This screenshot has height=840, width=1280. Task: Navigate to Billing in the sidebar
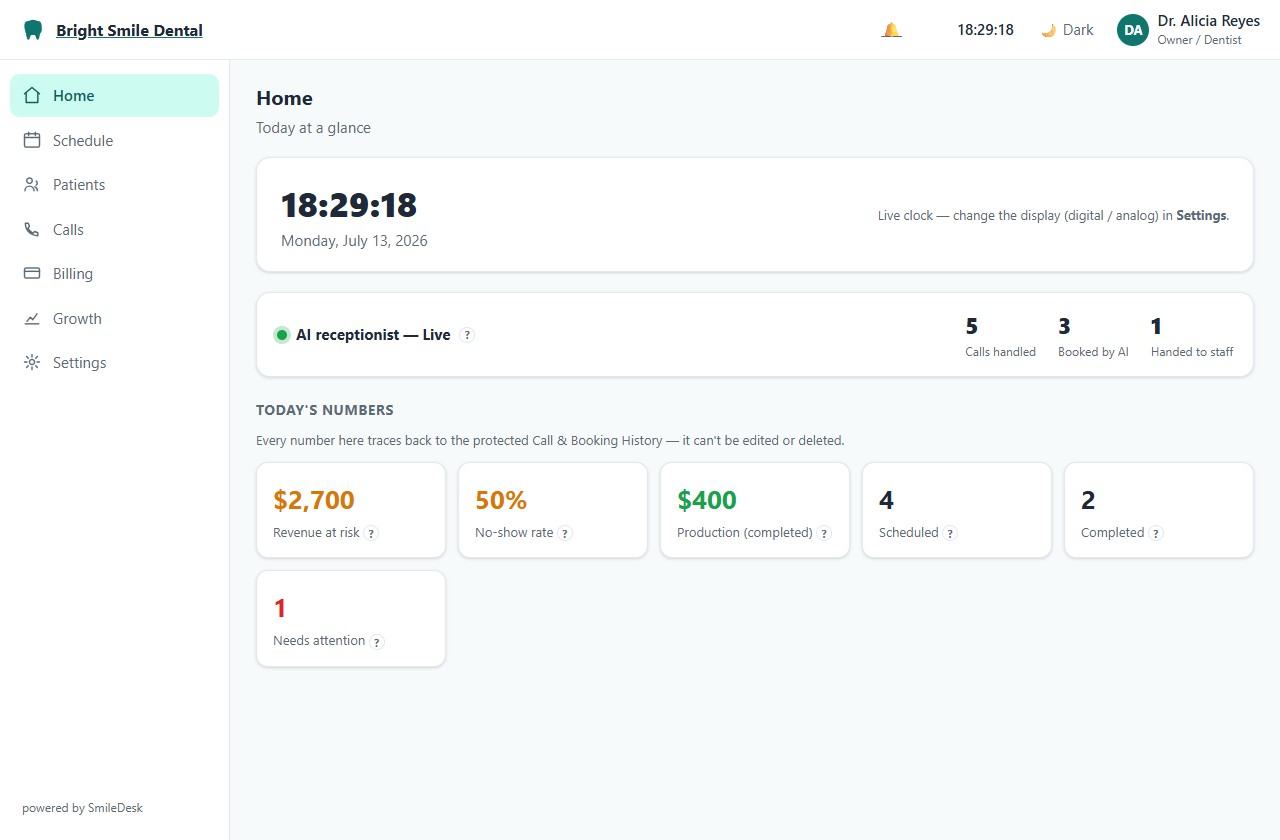pos(114,274)
